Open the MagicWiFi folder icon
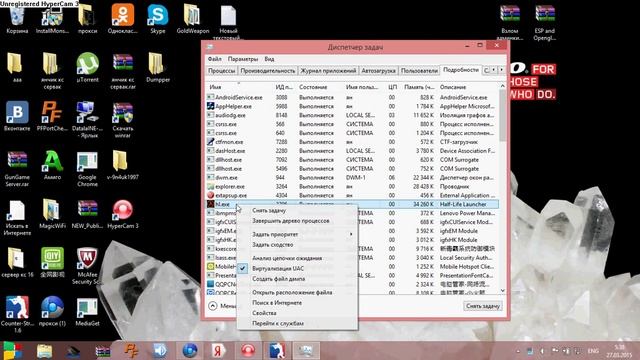640x360 pixels. coord(52,213)
